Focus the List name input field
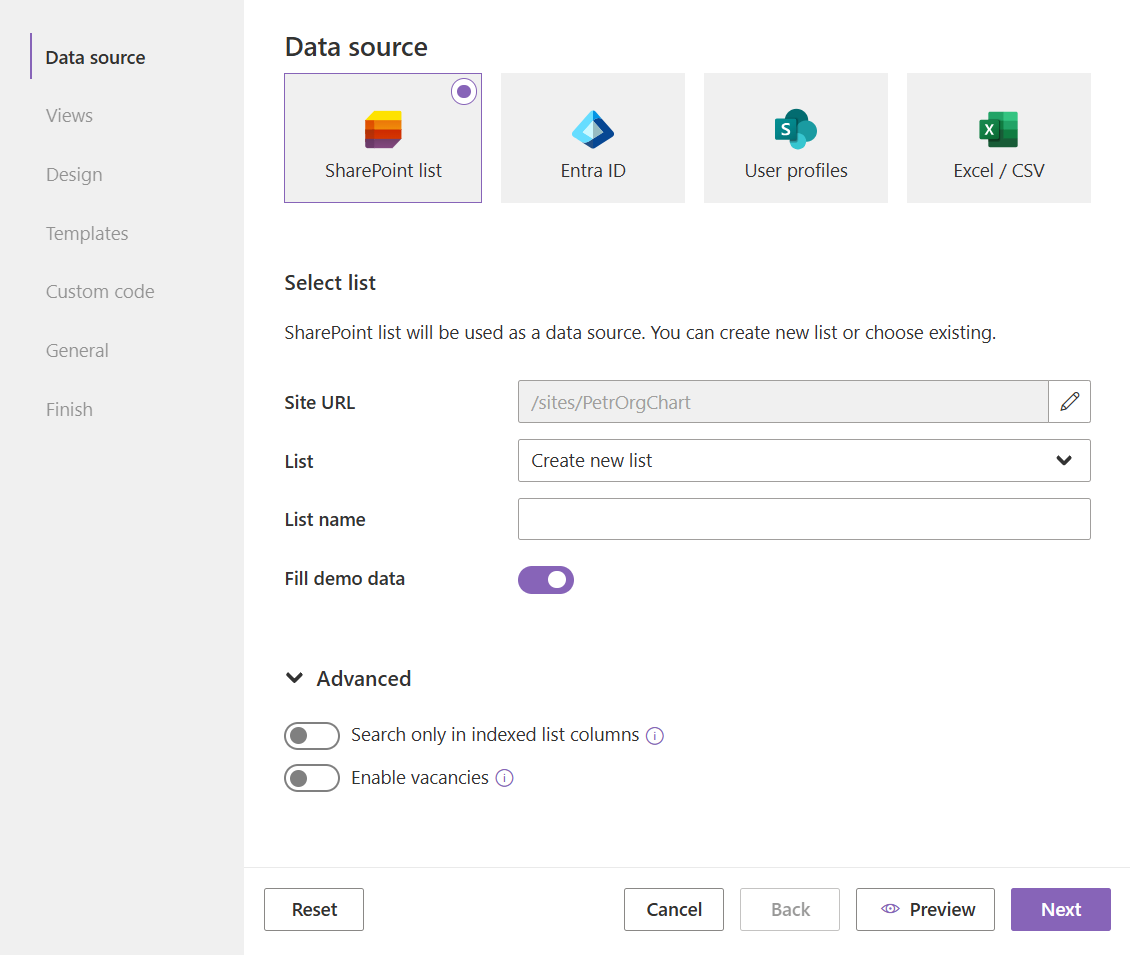The image size is (1130, 955). coord(804,519)
